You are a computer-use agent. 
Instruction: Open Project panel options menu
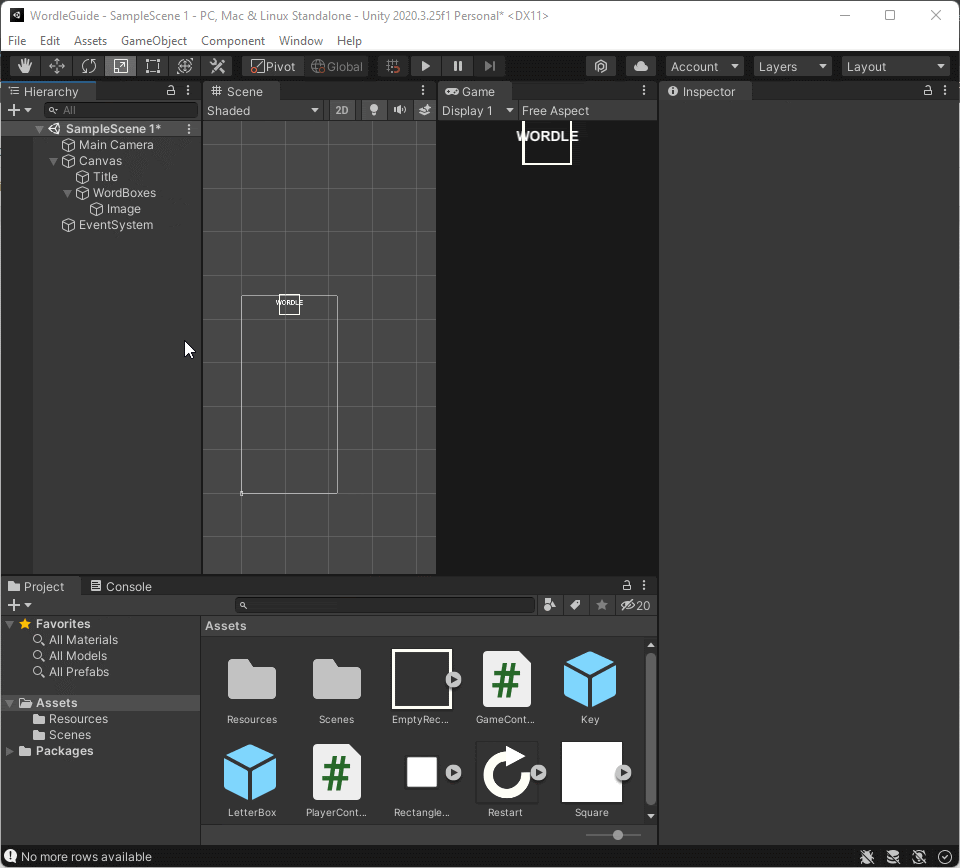(x=643, y=585)
